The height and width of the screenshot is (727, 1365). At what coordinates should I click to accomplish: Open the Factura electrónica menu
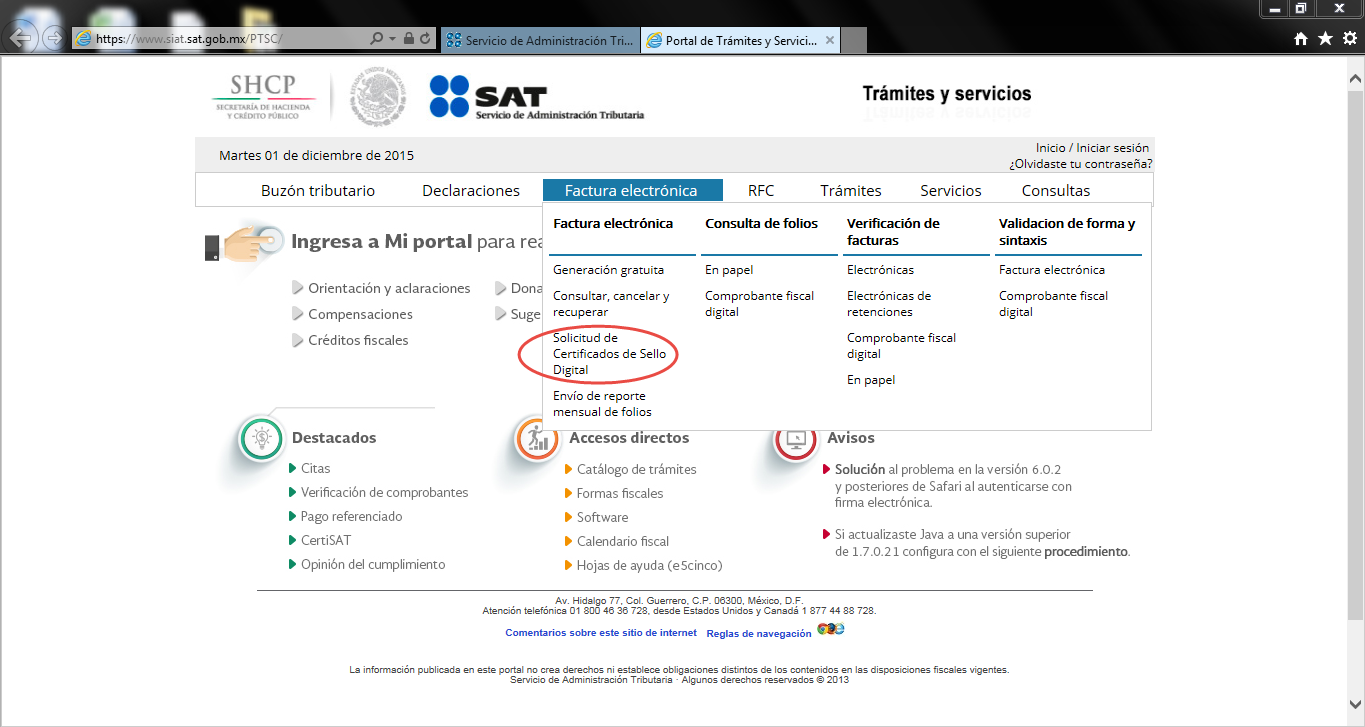pyautogui.click(x=633, y=190)
